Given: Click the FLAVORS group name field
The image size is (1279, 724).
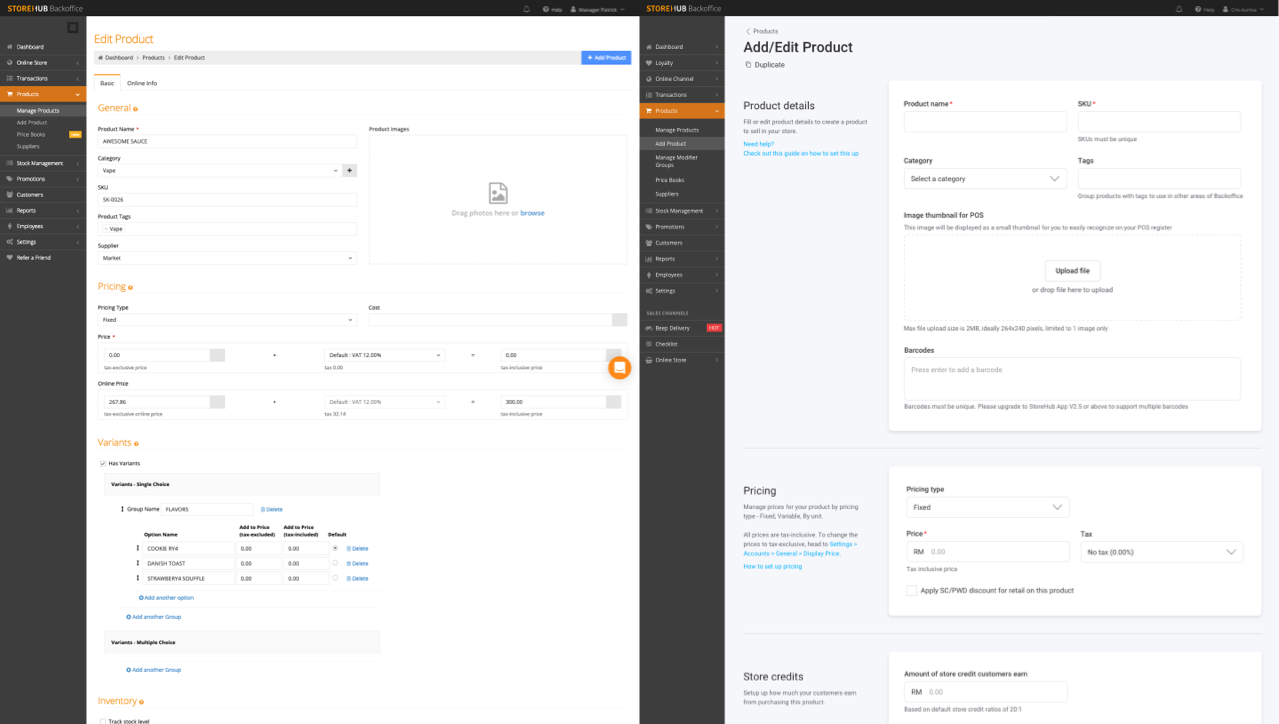Looking at the screenshot, I should tap(208, 509).
